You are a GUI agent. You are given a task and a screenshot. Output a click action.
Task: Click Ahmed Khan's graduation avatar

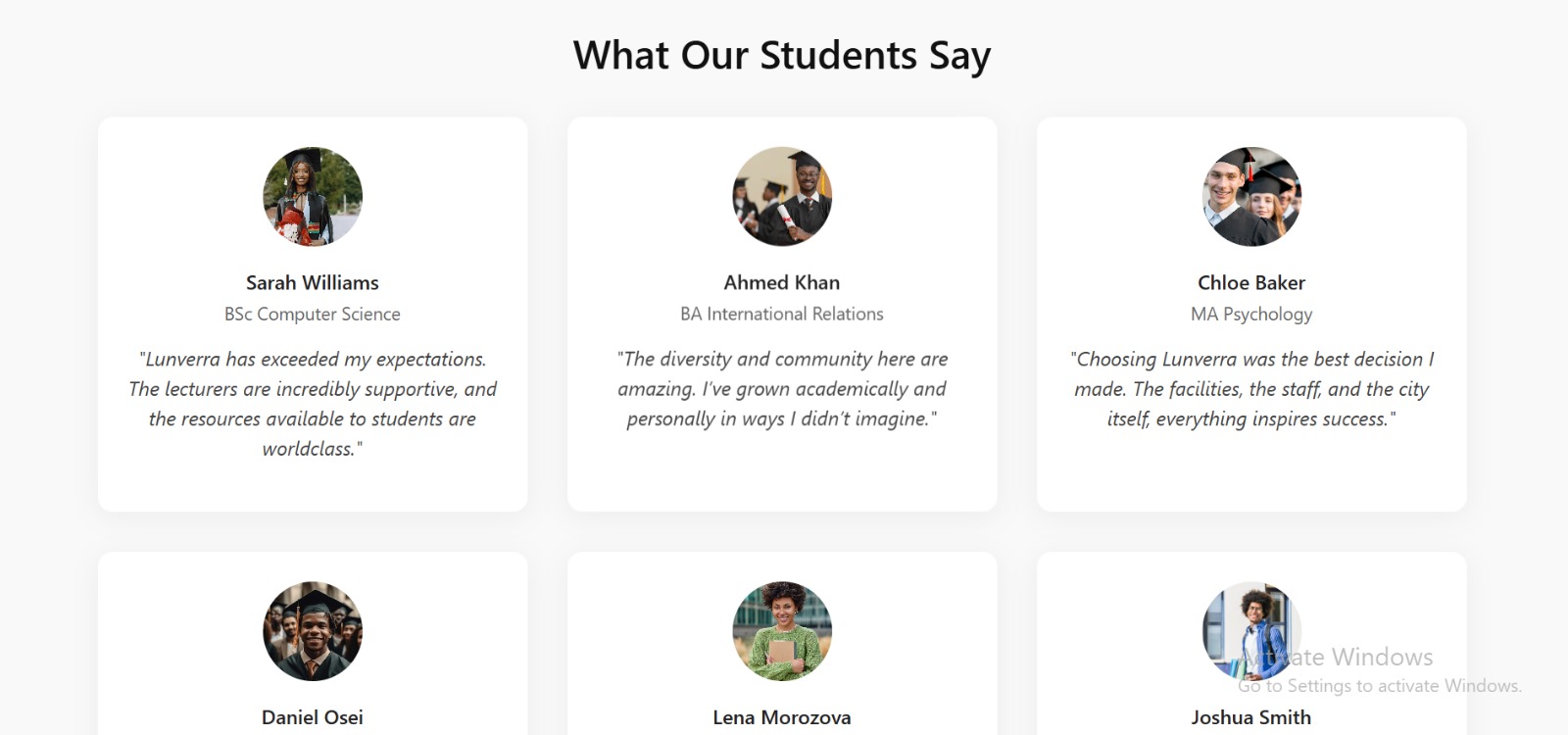pos(782,196)
